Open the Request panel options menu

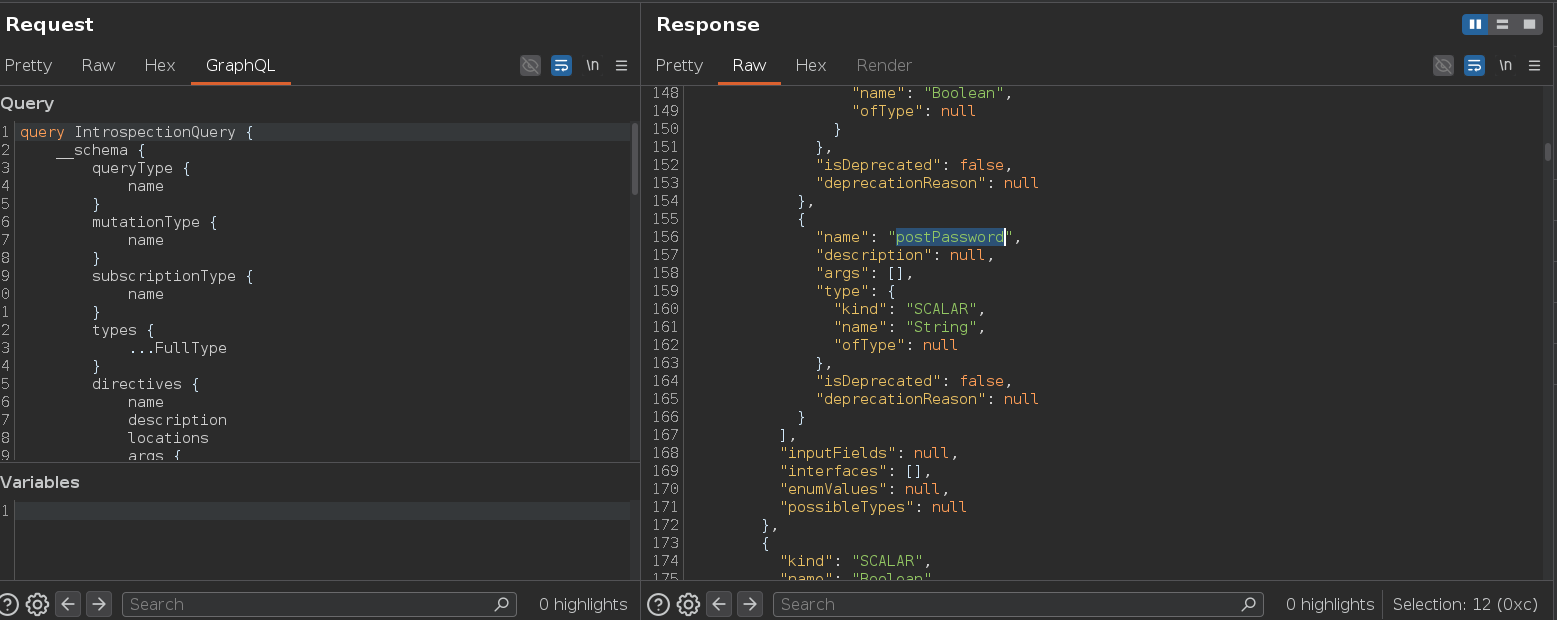point(621,65)
